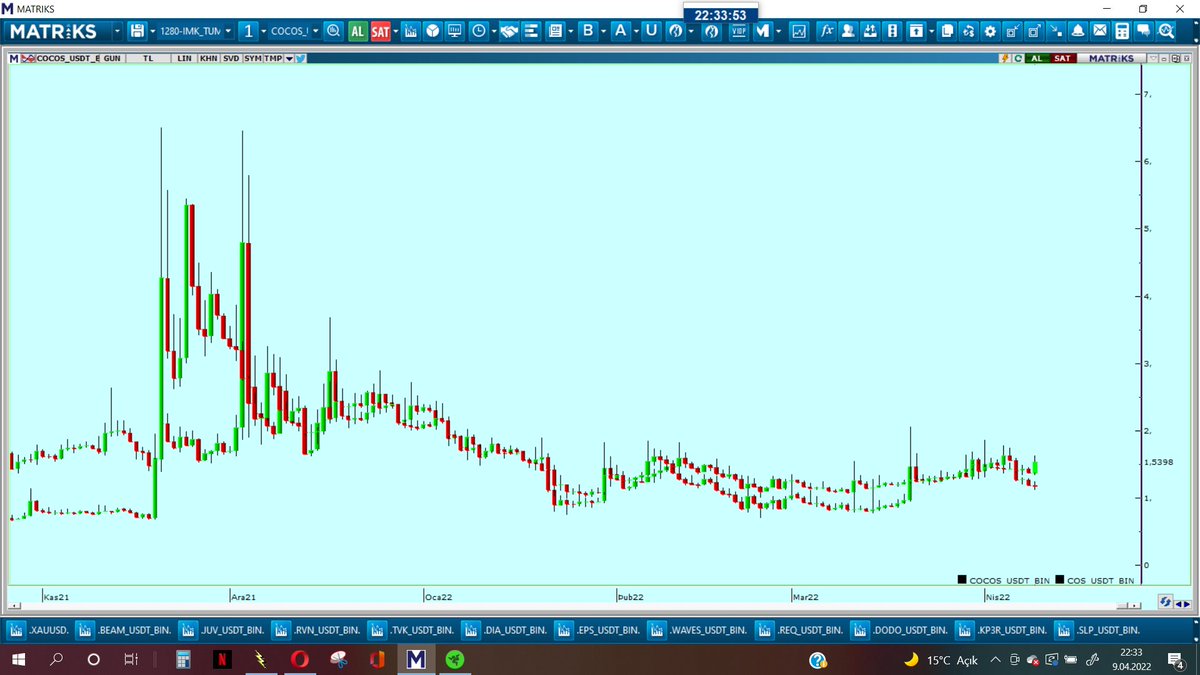Open the fx formula icon

coord(827,31)
